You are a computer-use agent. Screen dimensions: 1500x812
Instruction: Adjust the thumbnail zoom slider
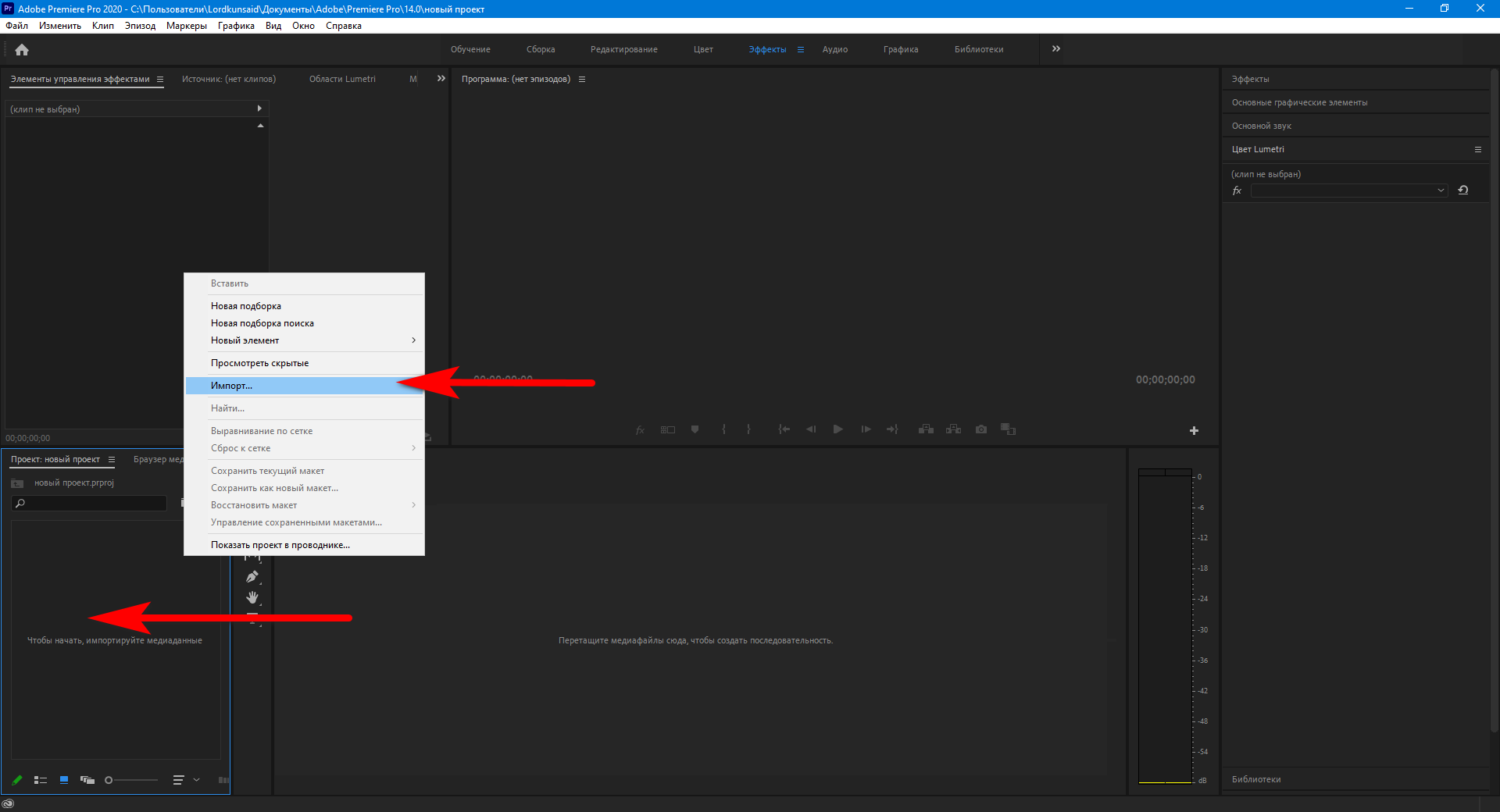click(x=131, y=780)
